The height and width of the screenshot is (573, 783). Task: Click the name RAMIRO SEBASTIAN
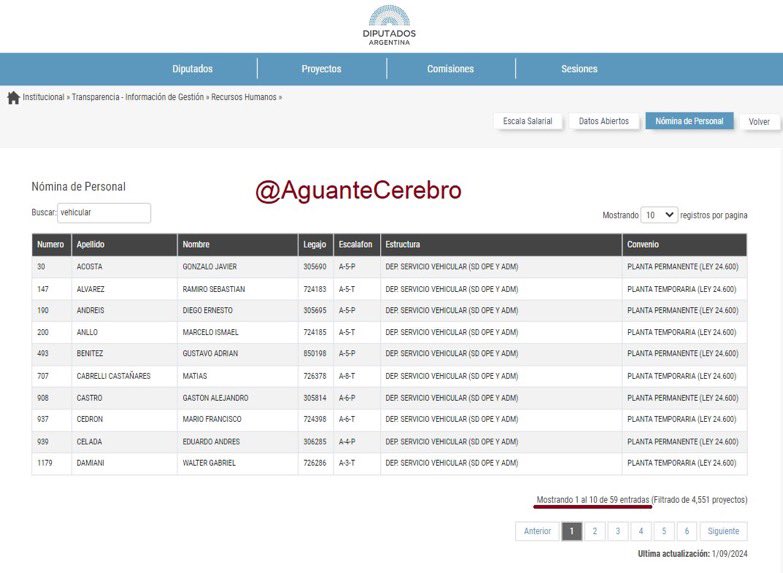coord(214,289)
